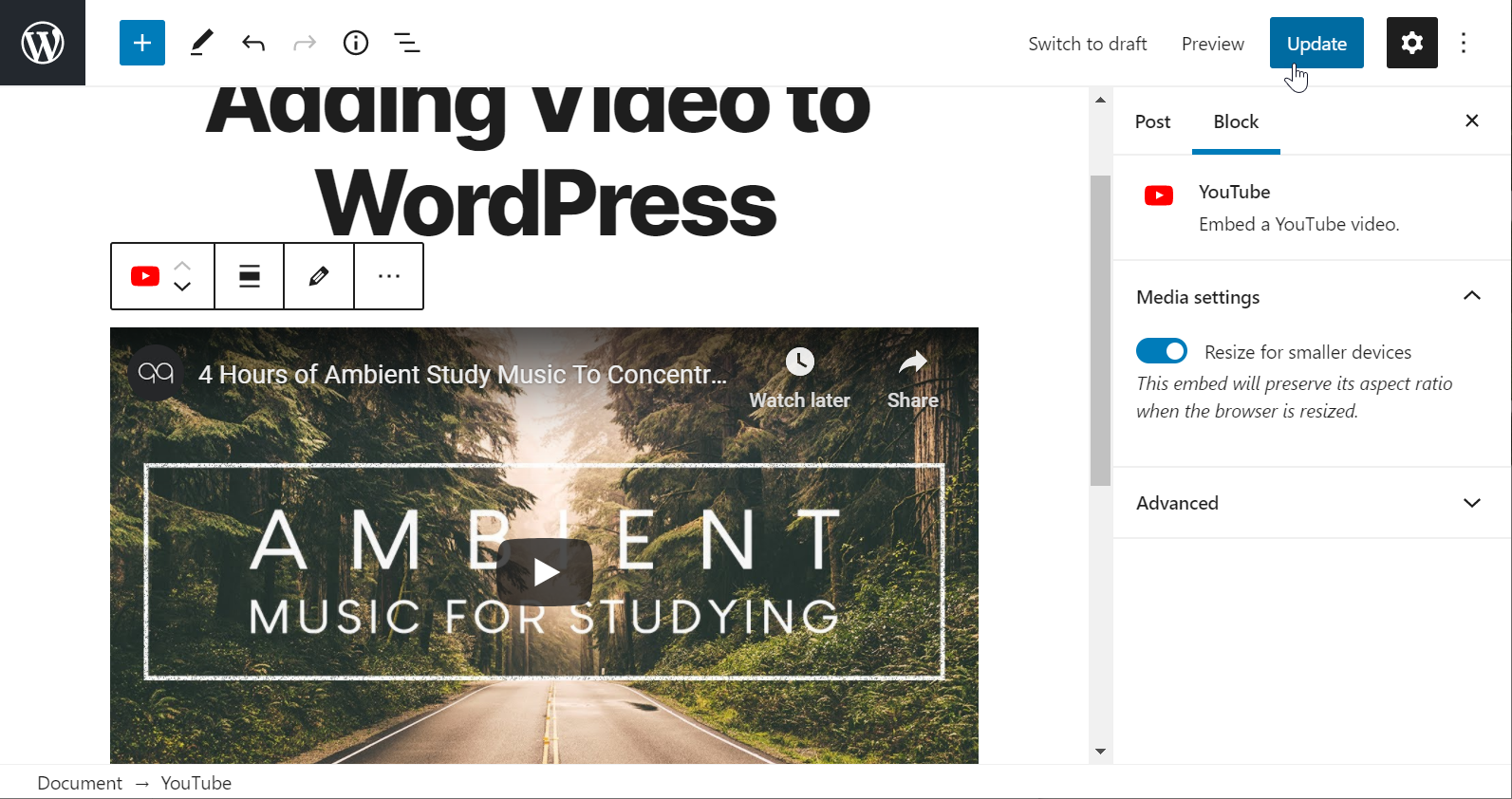Click the 'Embed a YouTube video.' description
Image resolution: width=1512 pixels, height=799 pixels.
(1298, 224)
